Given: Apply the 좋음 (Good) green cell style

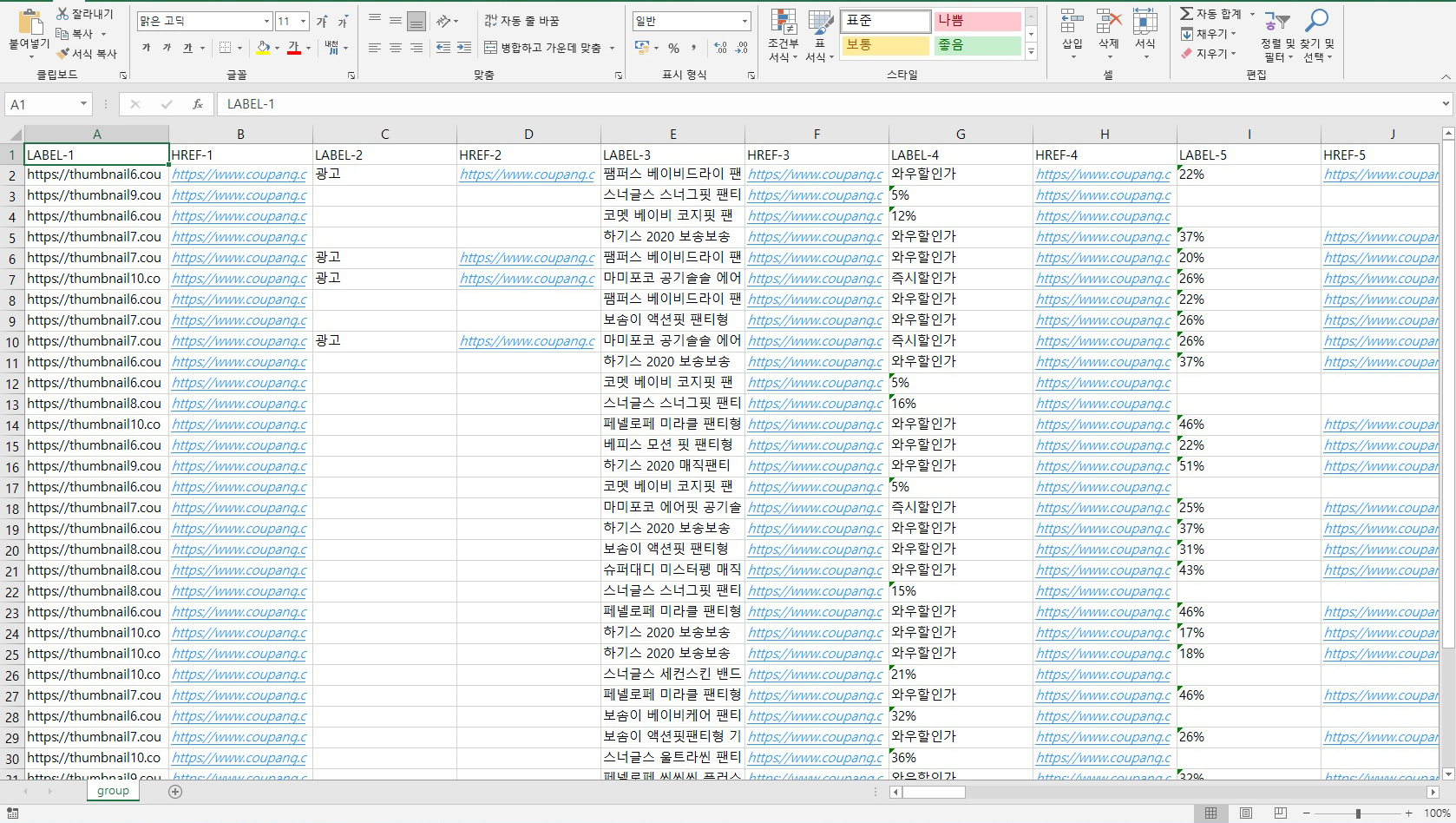Looking at the screenshot, I should point(977,45).
